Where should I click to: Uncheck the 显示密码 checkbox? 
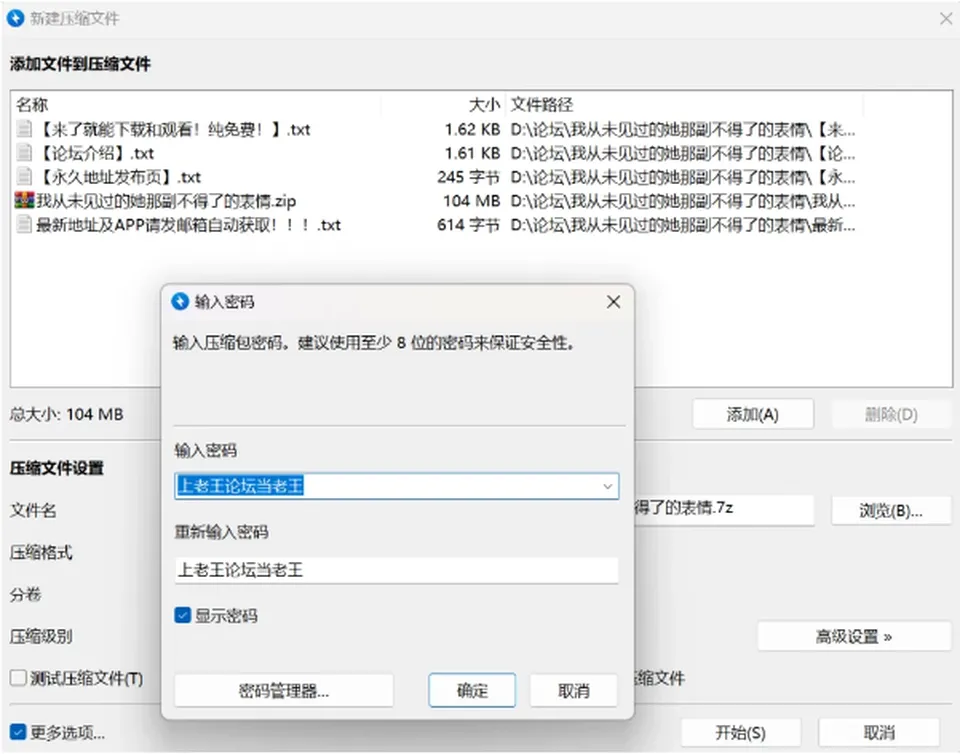(182, 615)
